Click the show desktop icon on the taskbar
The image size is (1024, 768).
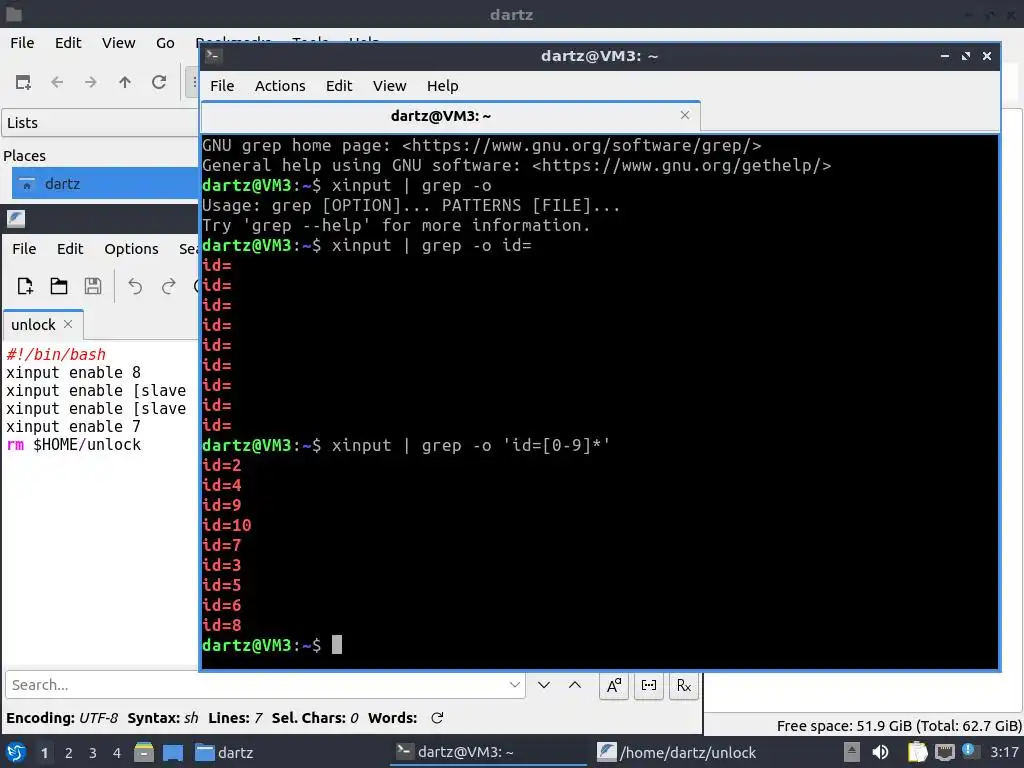[x=173, y=753]
